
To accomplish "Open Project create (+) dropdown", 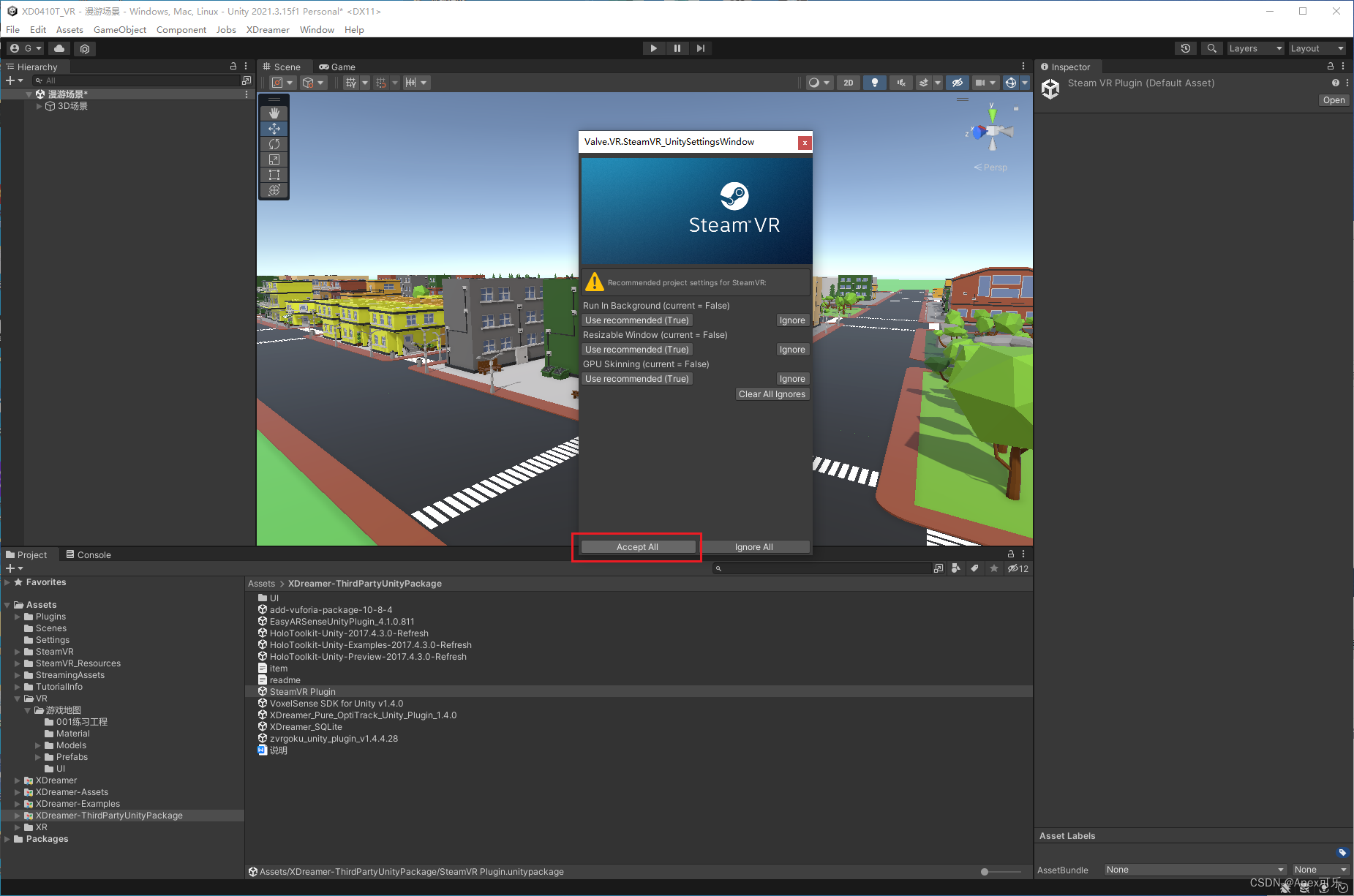I will [15, 568].
